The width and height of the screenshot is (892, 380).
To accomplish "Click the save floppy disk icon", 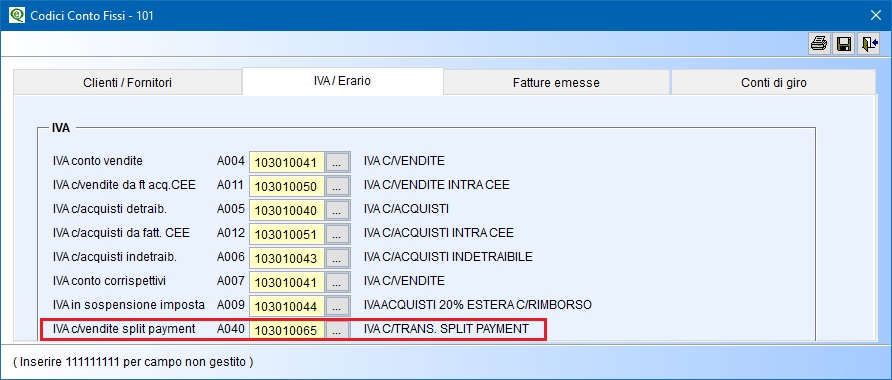I will click(x=843, y=44).
